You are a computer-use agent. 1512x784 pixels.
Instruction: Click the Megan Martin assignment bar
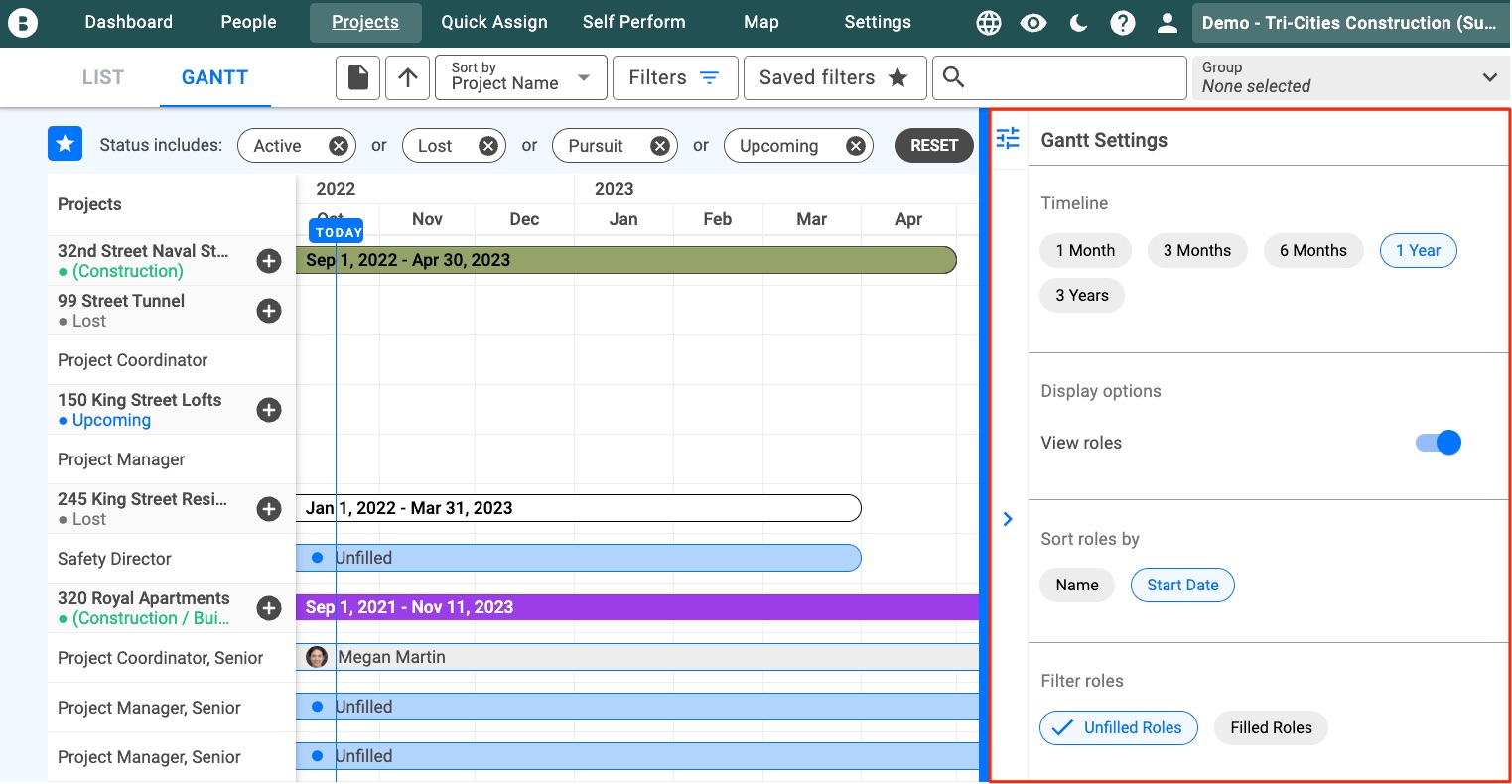point(637,657)
